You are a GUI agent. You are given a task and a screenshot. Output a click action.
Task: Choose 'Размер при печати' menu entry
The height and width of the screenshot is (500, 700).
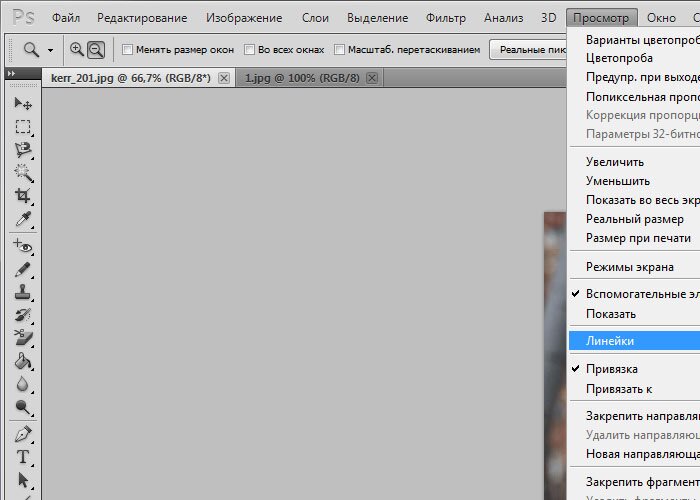[634, 238]
